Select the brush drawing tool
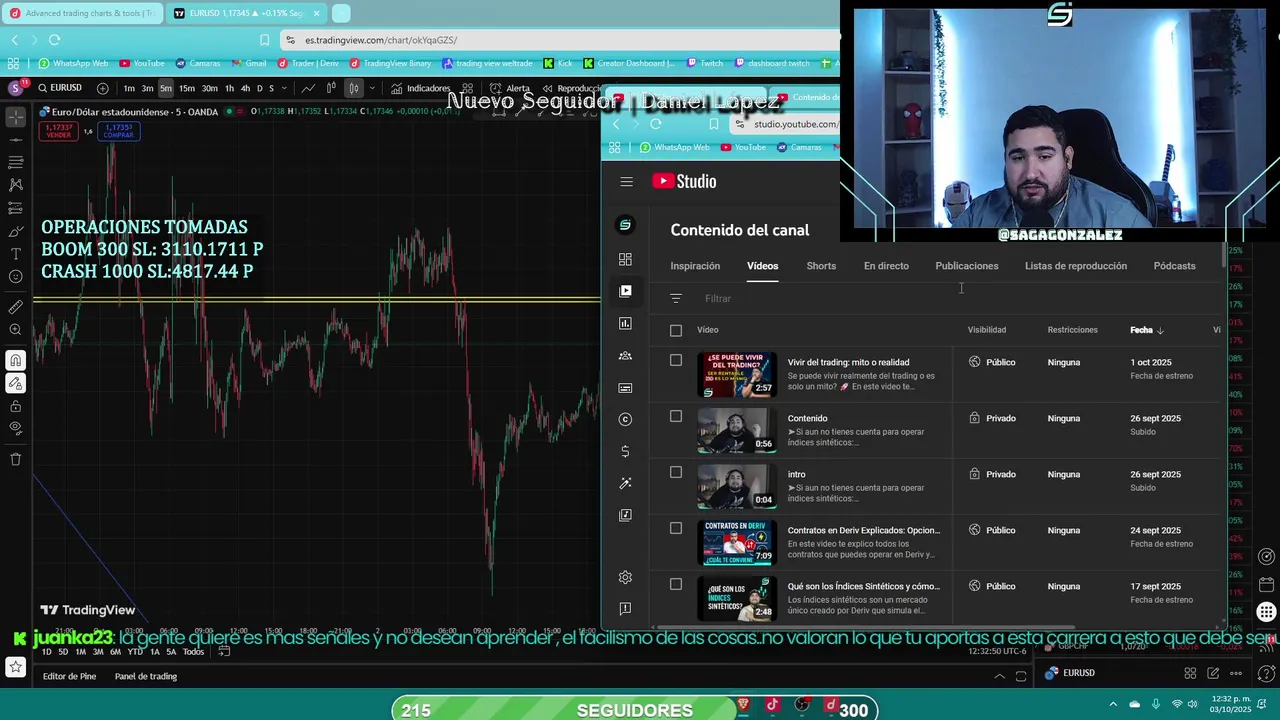 [x=15, y=231]
